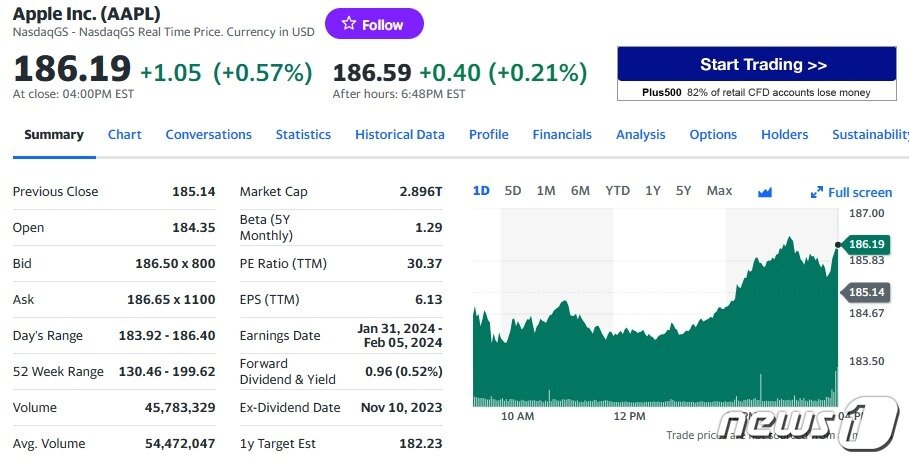Choose the YTD chart range
Screen dimensions: 909x463
[617, 190]
